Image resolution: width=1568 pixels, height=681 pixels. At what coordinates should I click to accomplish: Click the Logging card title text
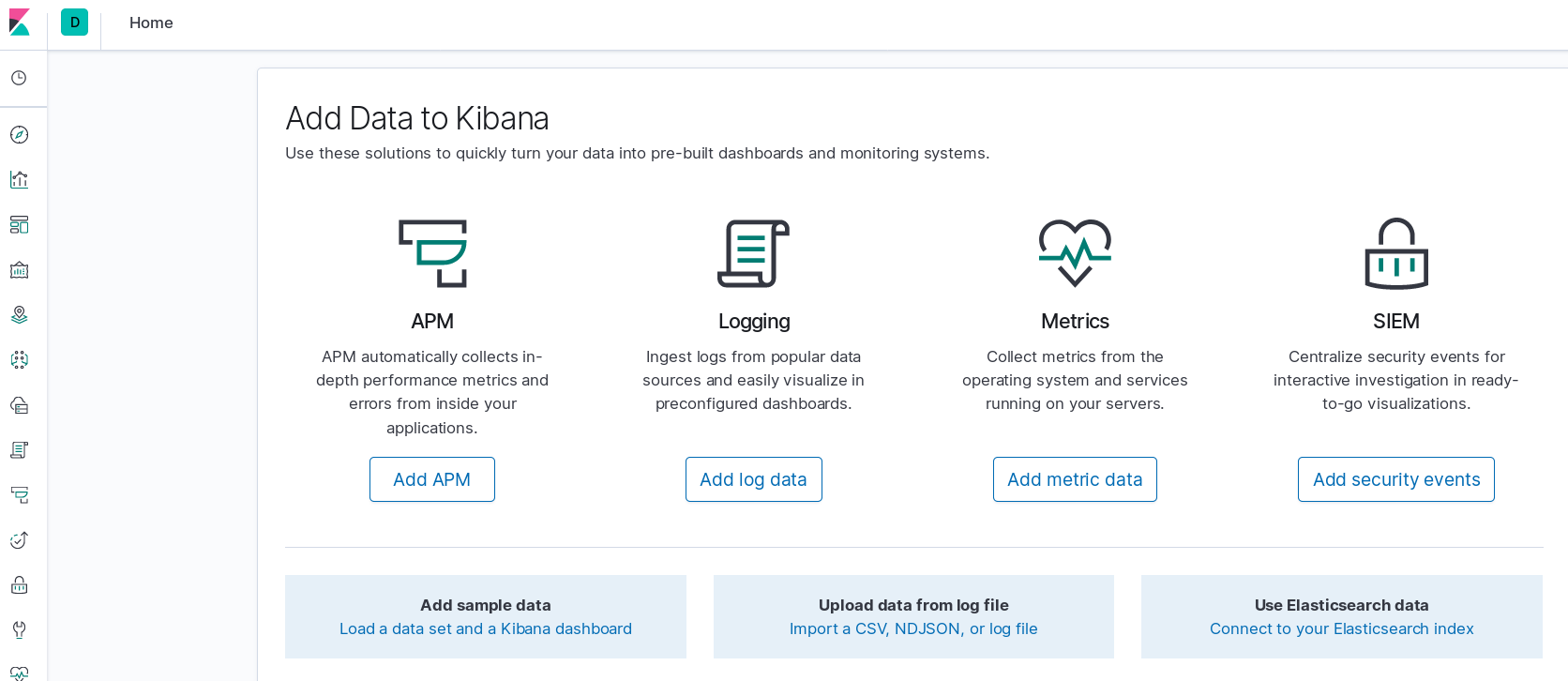(754, 321)
